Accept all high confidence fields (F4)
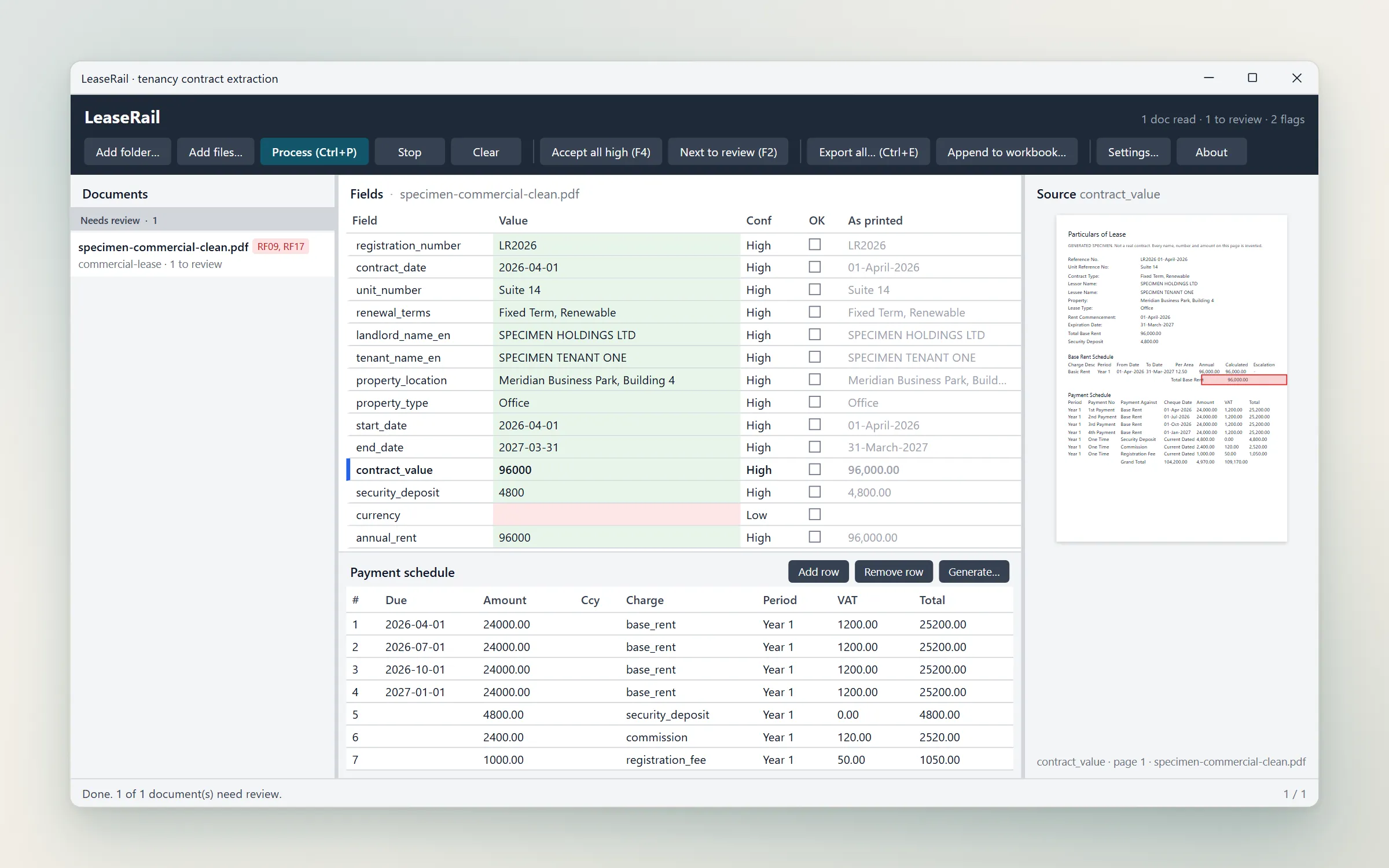Image resolution: width=1389 pixels, height=868 pixels. click(601, 152)
